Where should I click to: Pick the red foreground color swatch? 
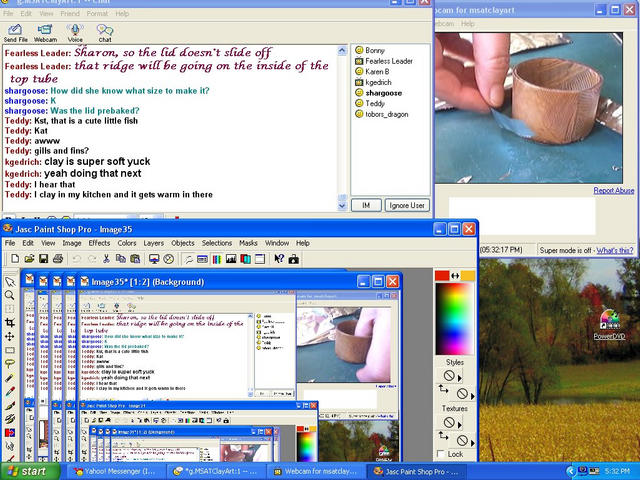point(442,276)
